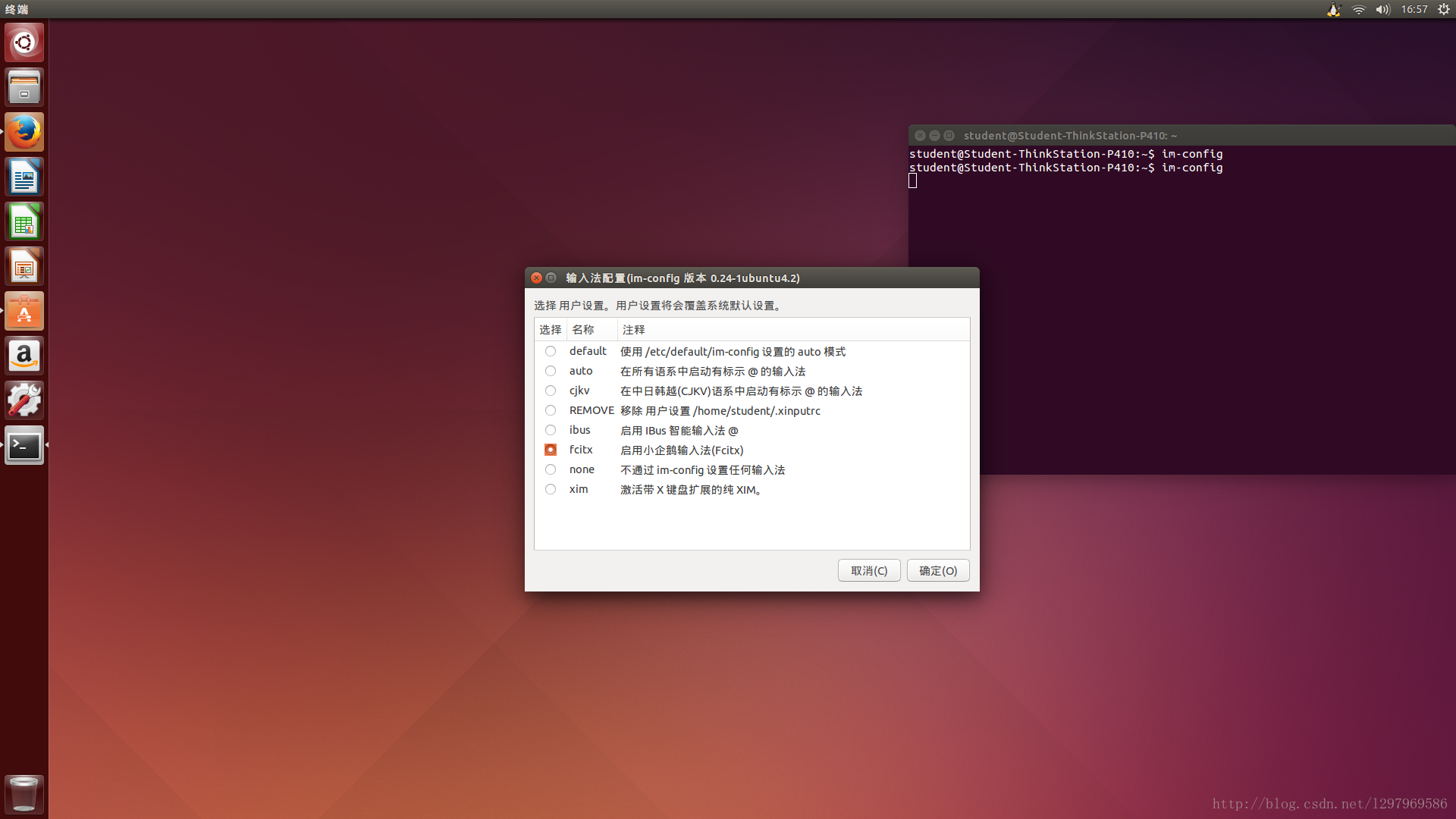Click the 选择 column header

[x=551, y=329]
